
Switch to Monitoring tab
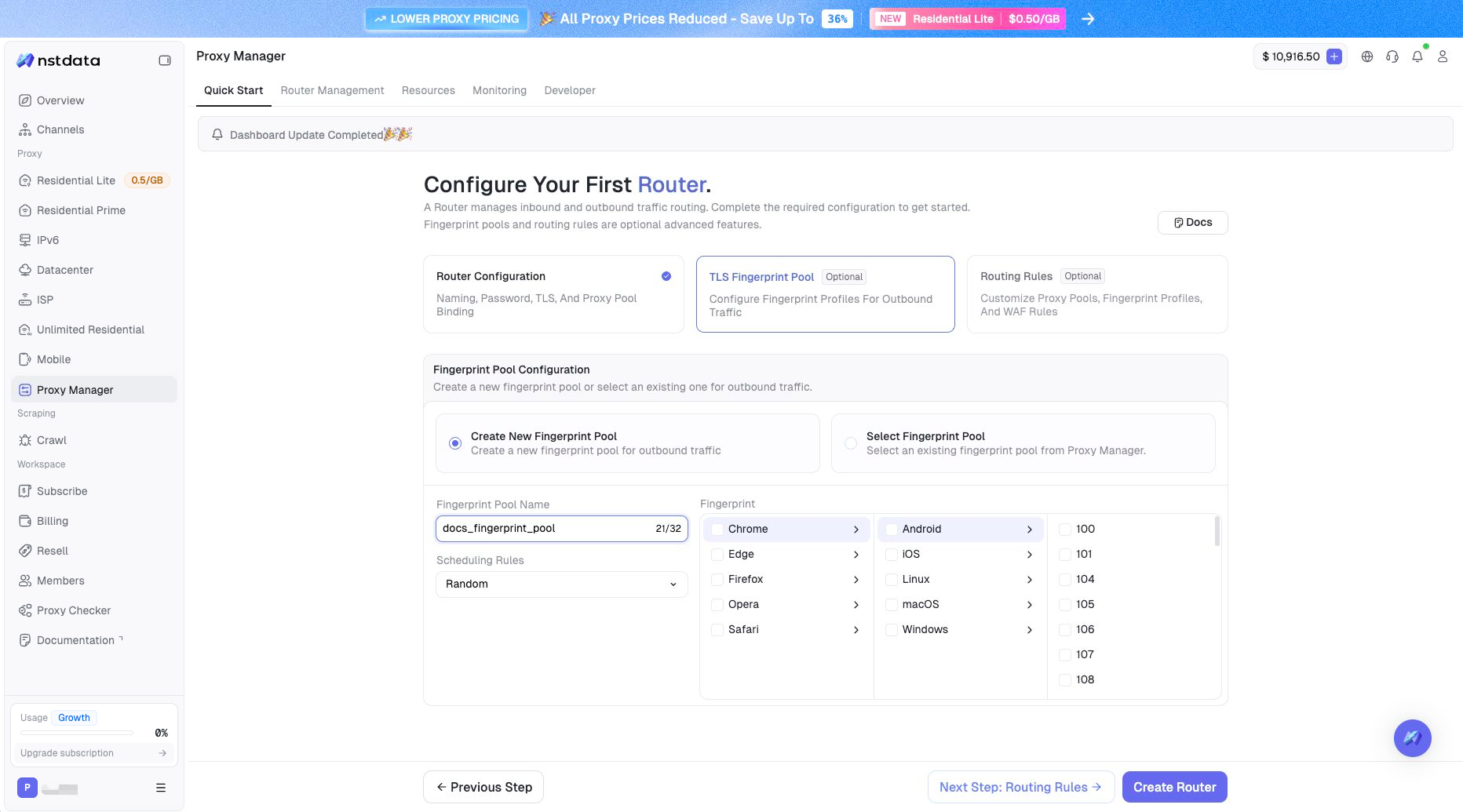point(499,90)
